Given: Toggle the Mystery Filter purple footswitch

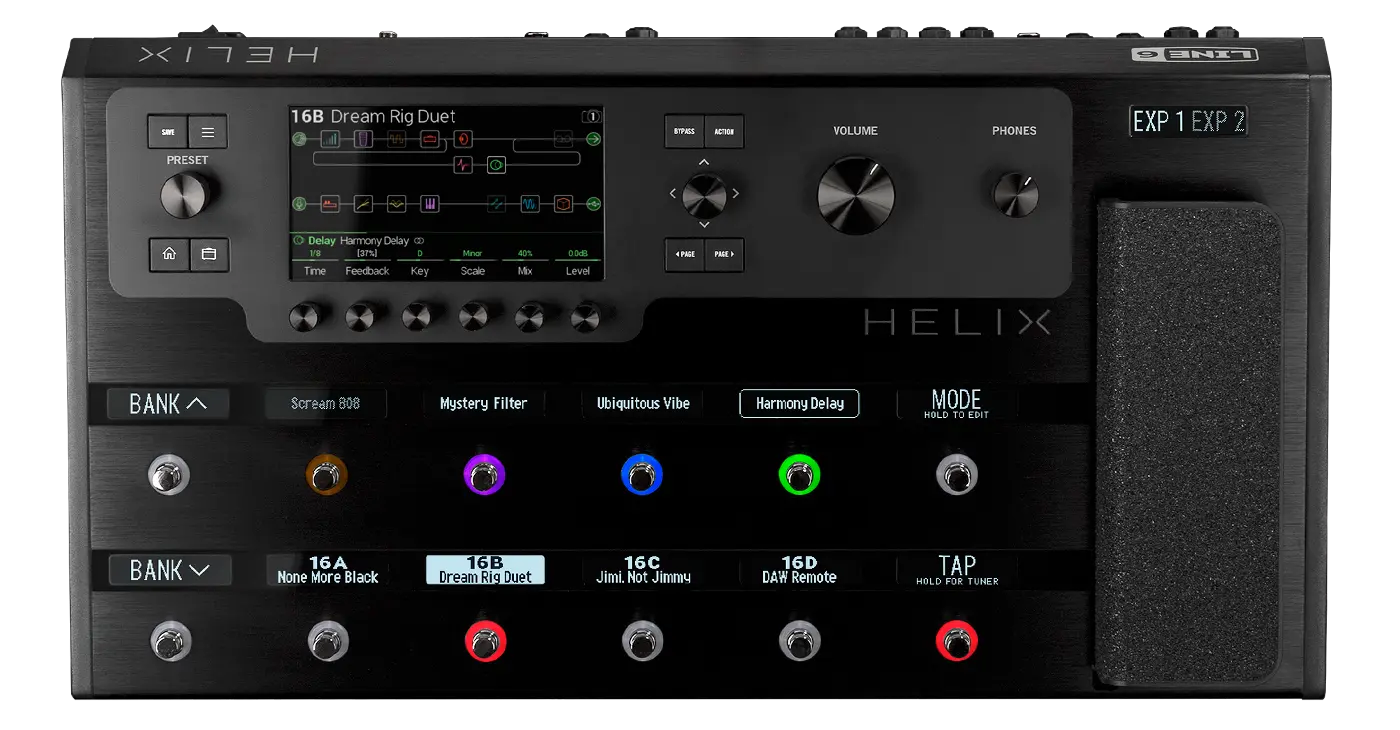Looking at the screenshot, I should (484, 475).
